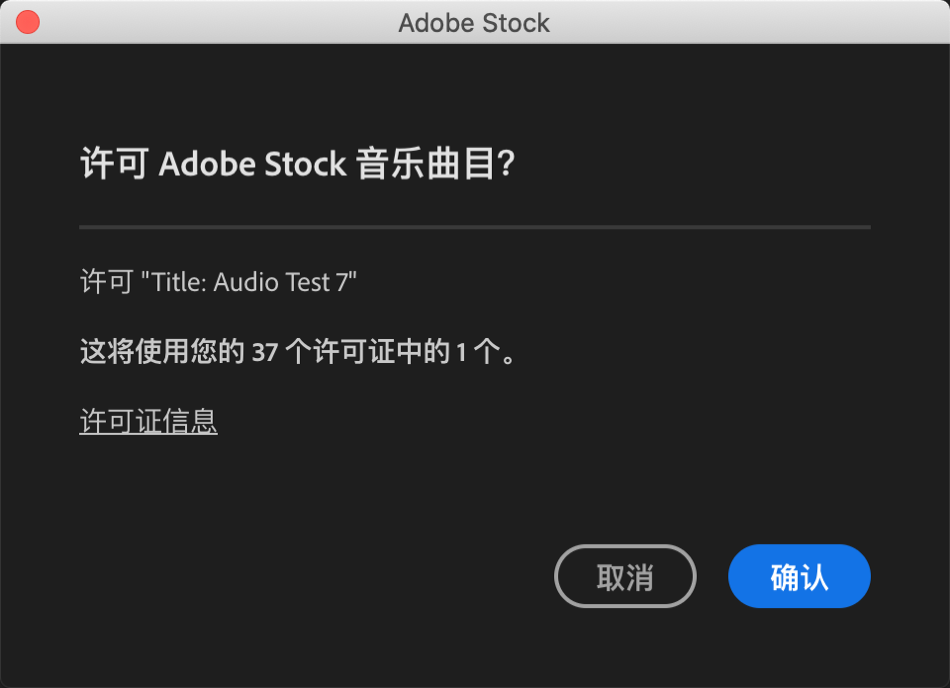
Task: Open license info from the dialog
Action: 148,421
